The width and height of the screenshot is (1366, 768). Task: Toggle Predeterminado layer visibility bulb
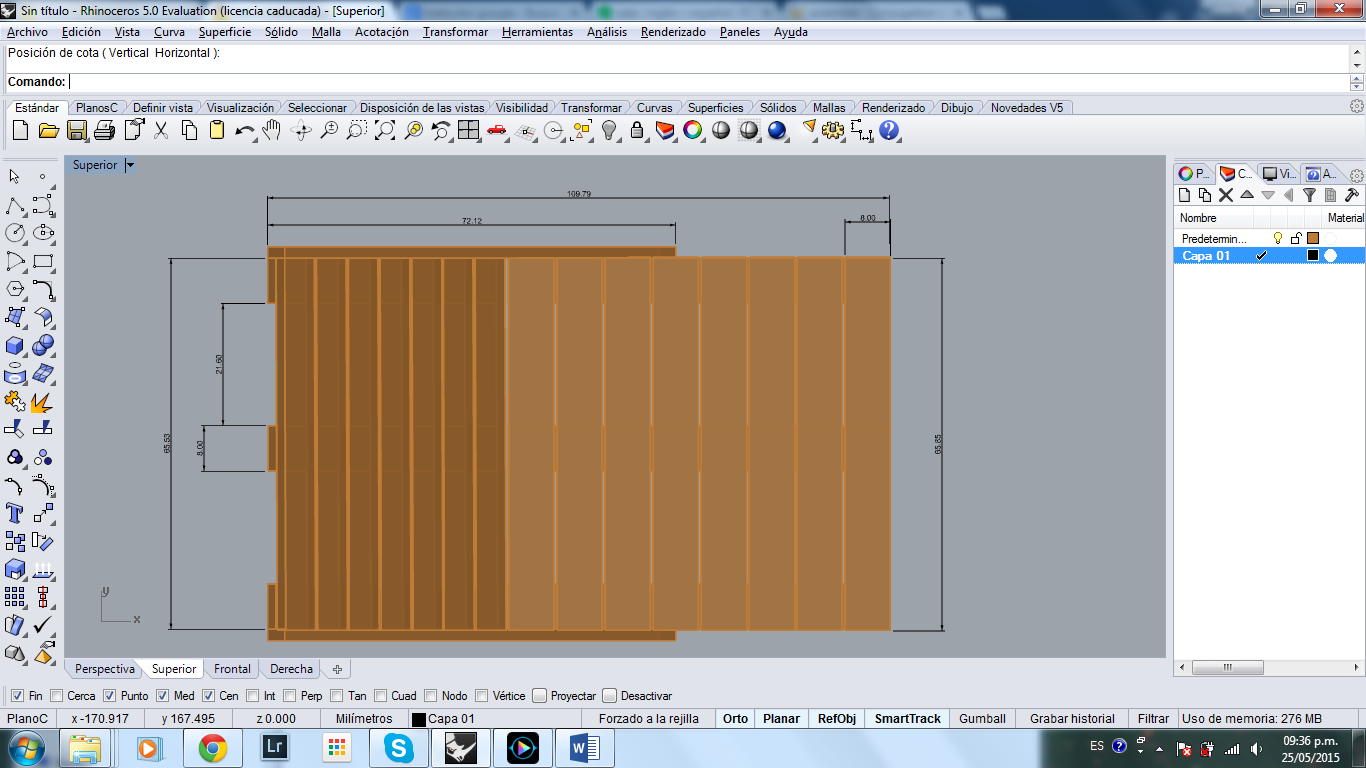click(x=1277, y=238)
